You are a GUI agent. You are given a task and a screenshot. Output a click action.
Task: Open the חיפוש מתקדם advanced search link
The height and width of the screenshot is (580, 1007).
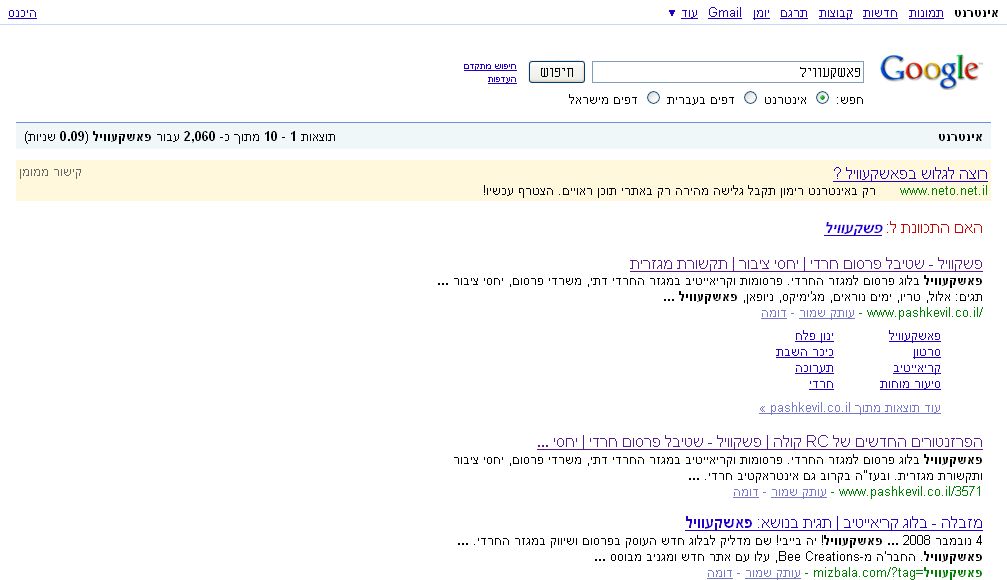pyautogui.click(x=489, y=66)
